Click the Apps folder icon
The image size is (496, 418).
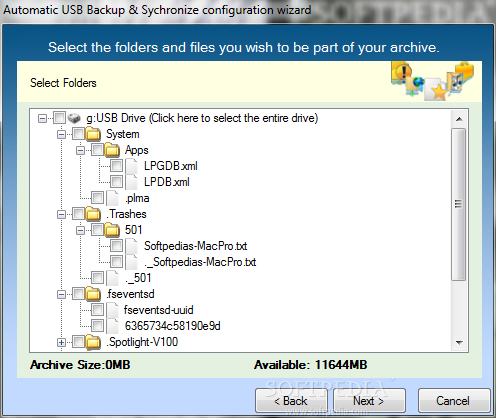tap(112, 150)
